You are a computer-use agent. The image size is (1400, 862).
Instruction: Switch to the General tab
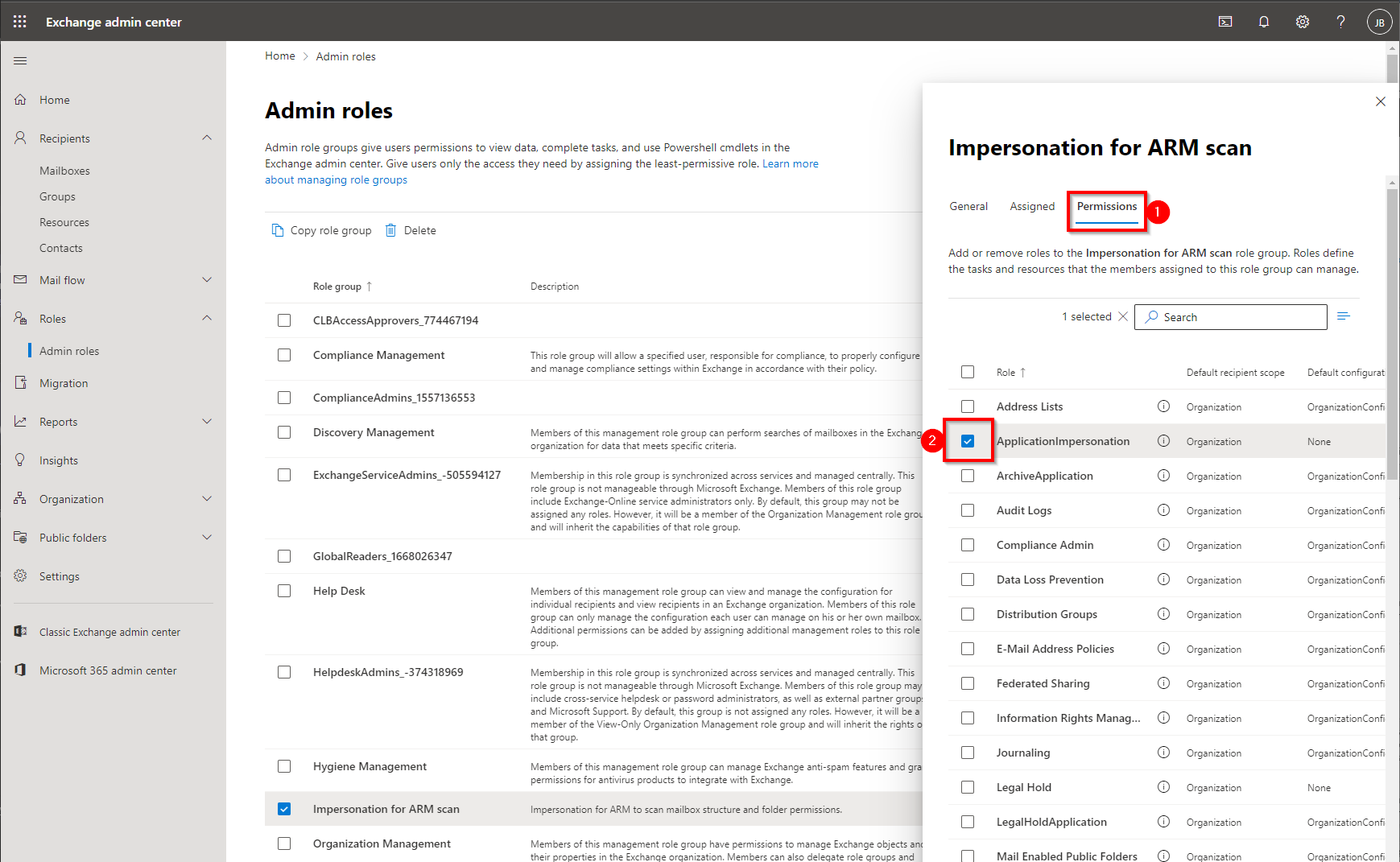coord(968,207)
